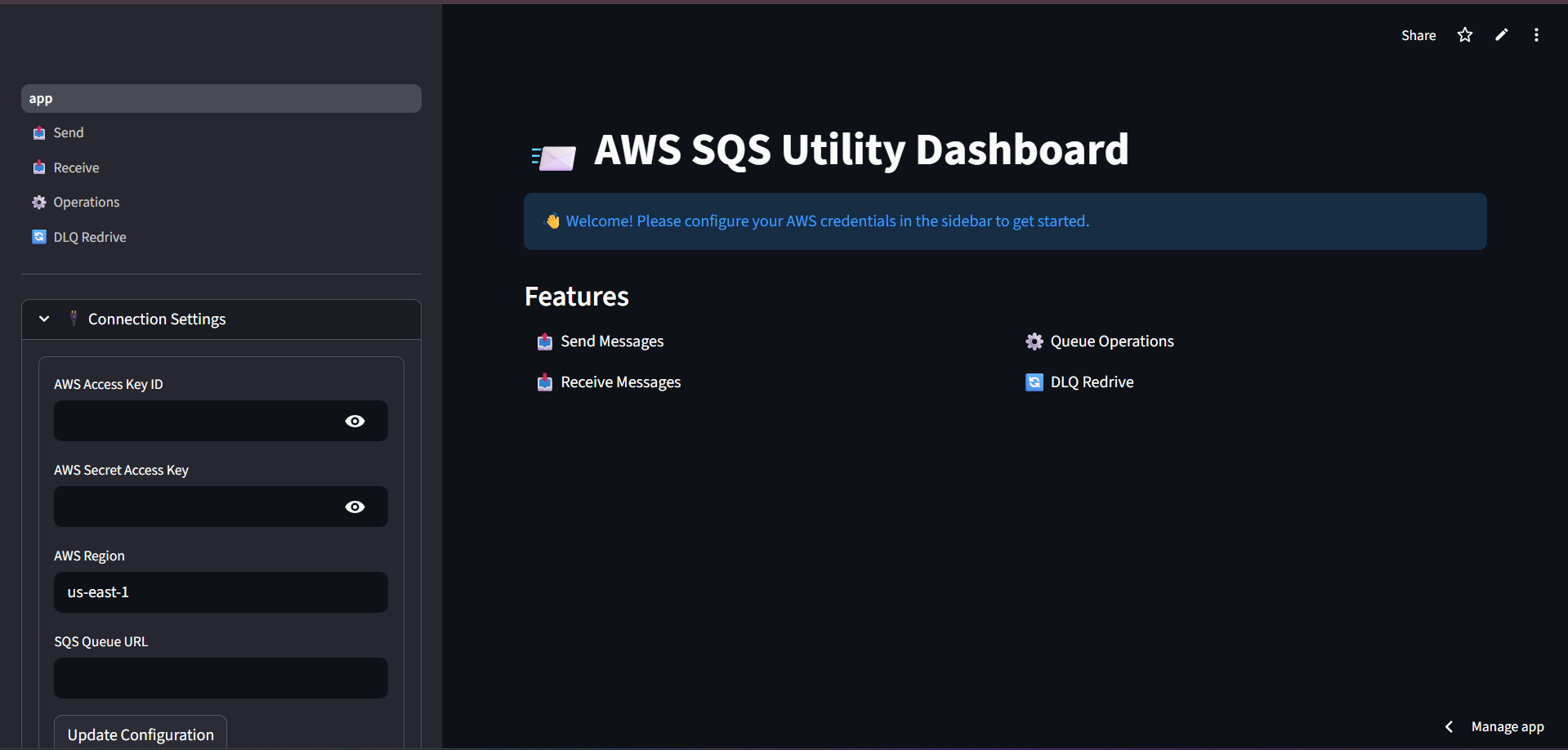The width and height of the screenshot is (1568, 750).
Task: Open the edit pencil menu item
Action: 1501,34
